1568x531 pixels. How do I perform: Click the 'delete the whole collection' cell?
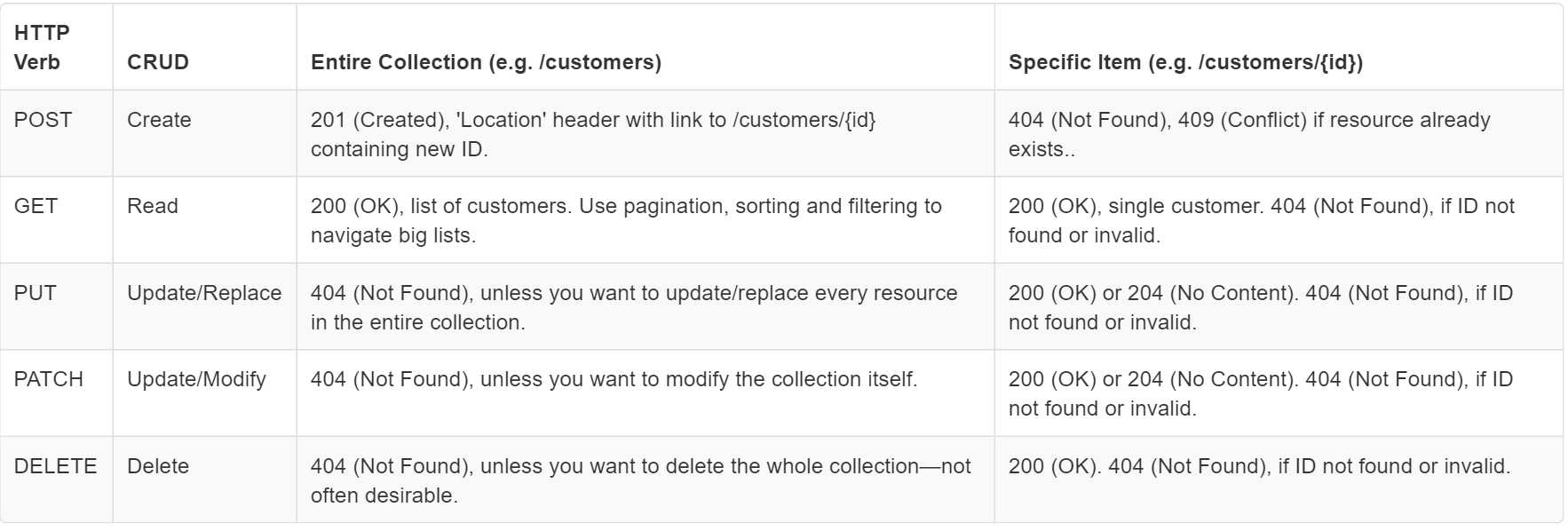click(640, 480)
